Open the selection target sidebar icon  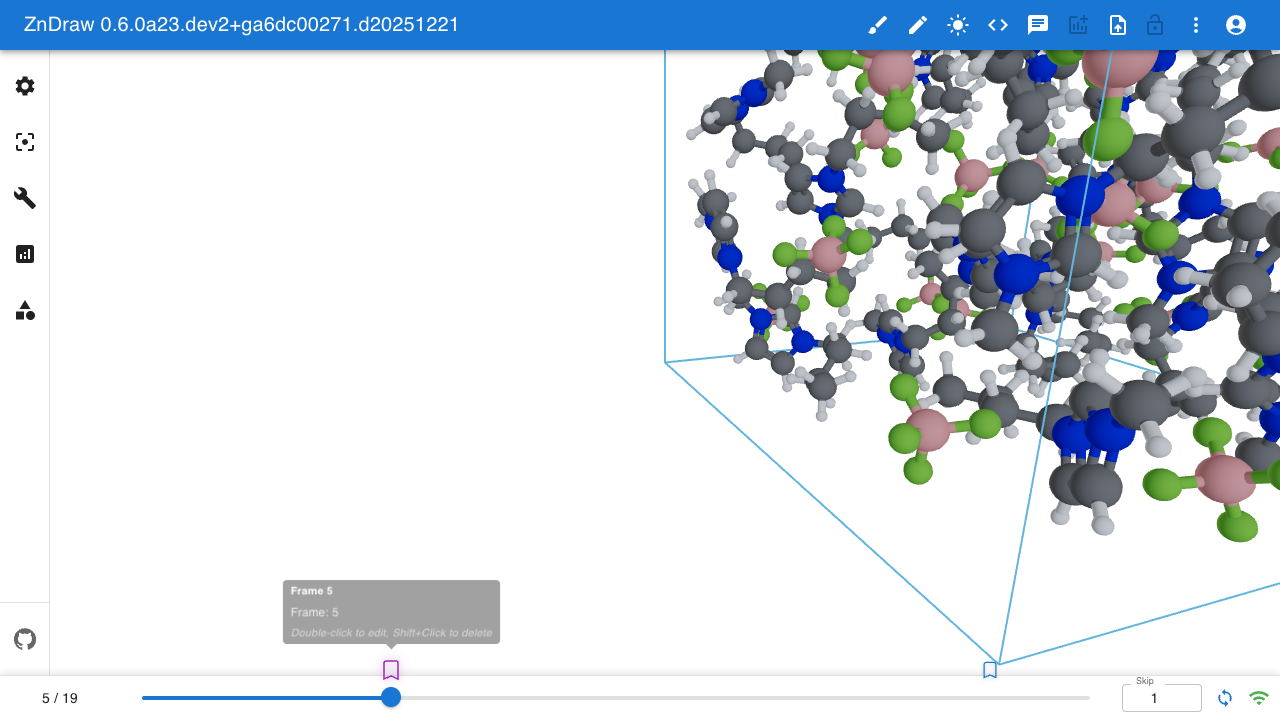click(x=25, y=142)
